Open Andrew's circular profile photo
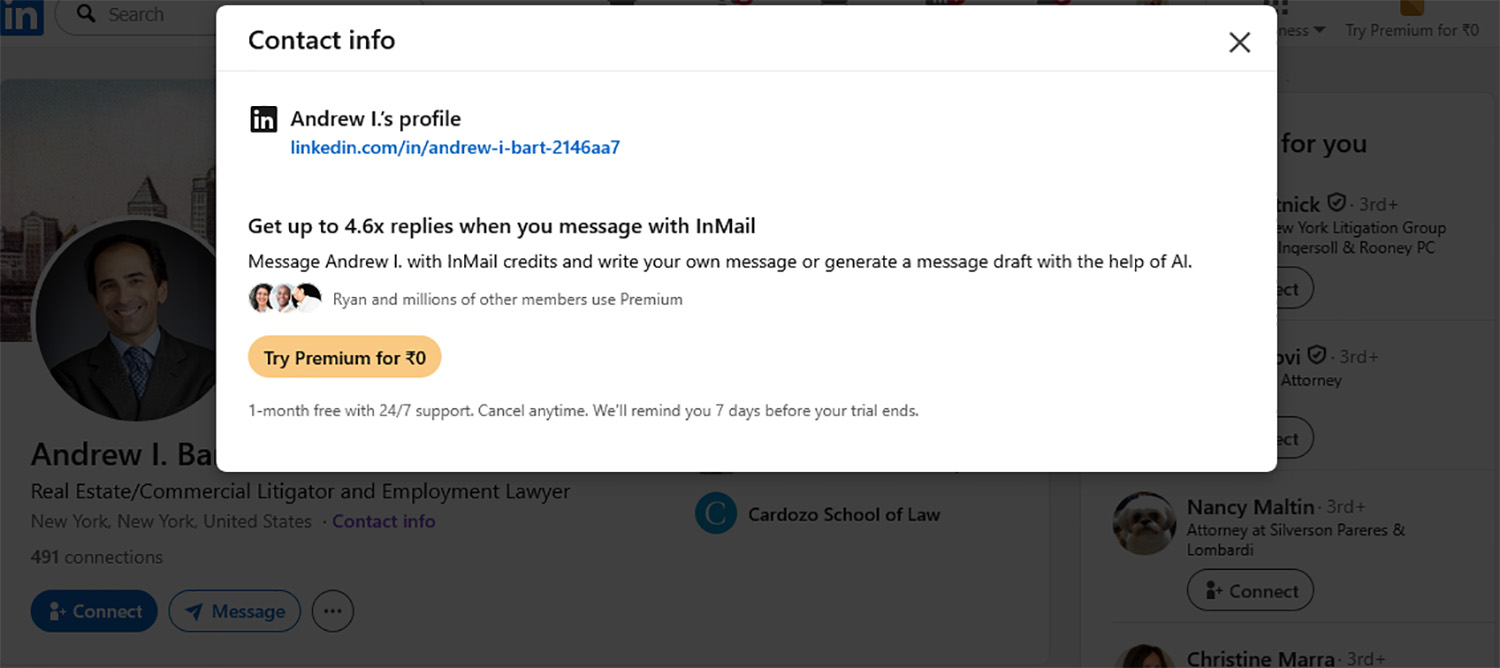The height and width of the screenshot is (668, 1500). (x=125, y=318)
